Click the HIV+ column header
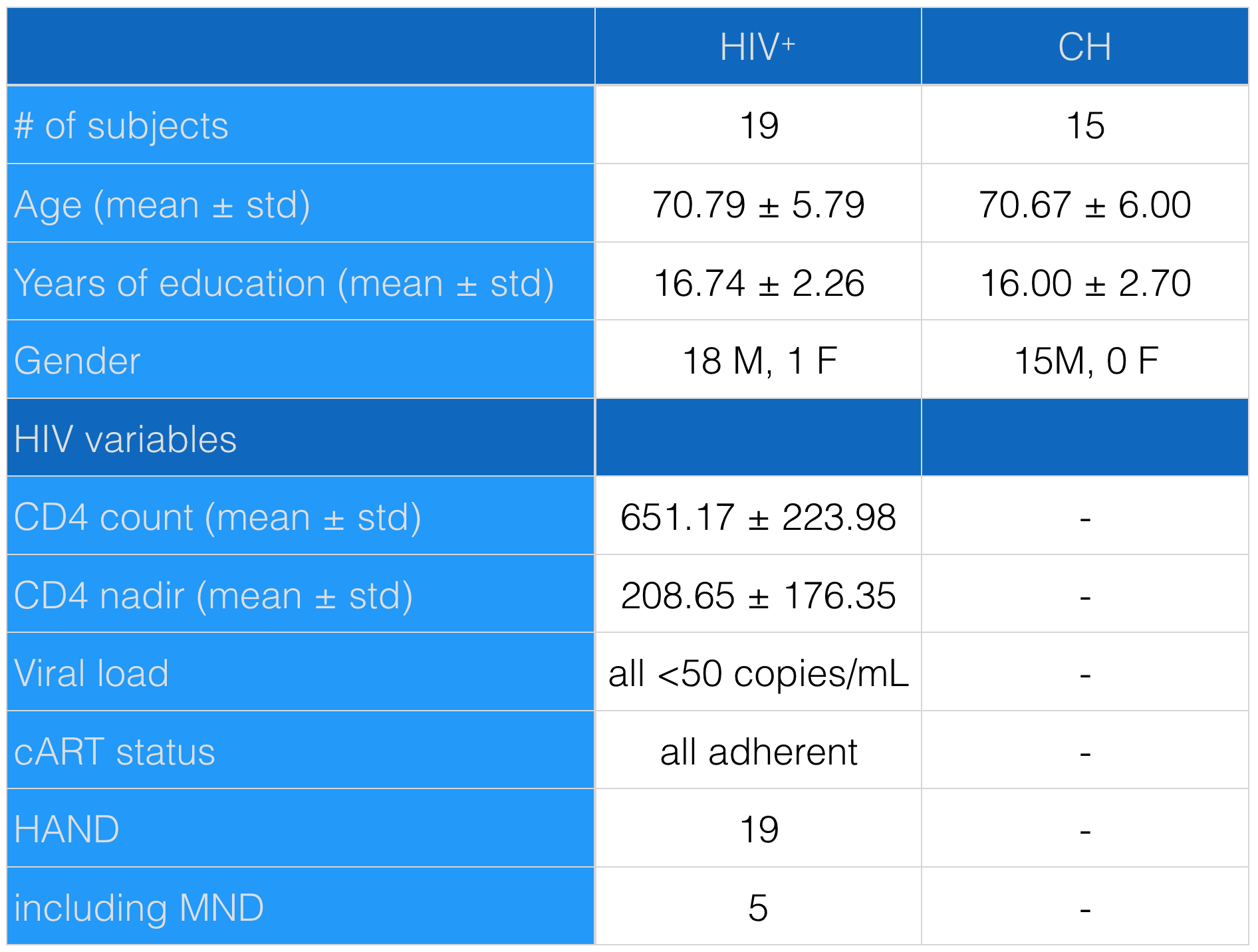The height and width of the screenshot is (952, 1258). point(757,47)
